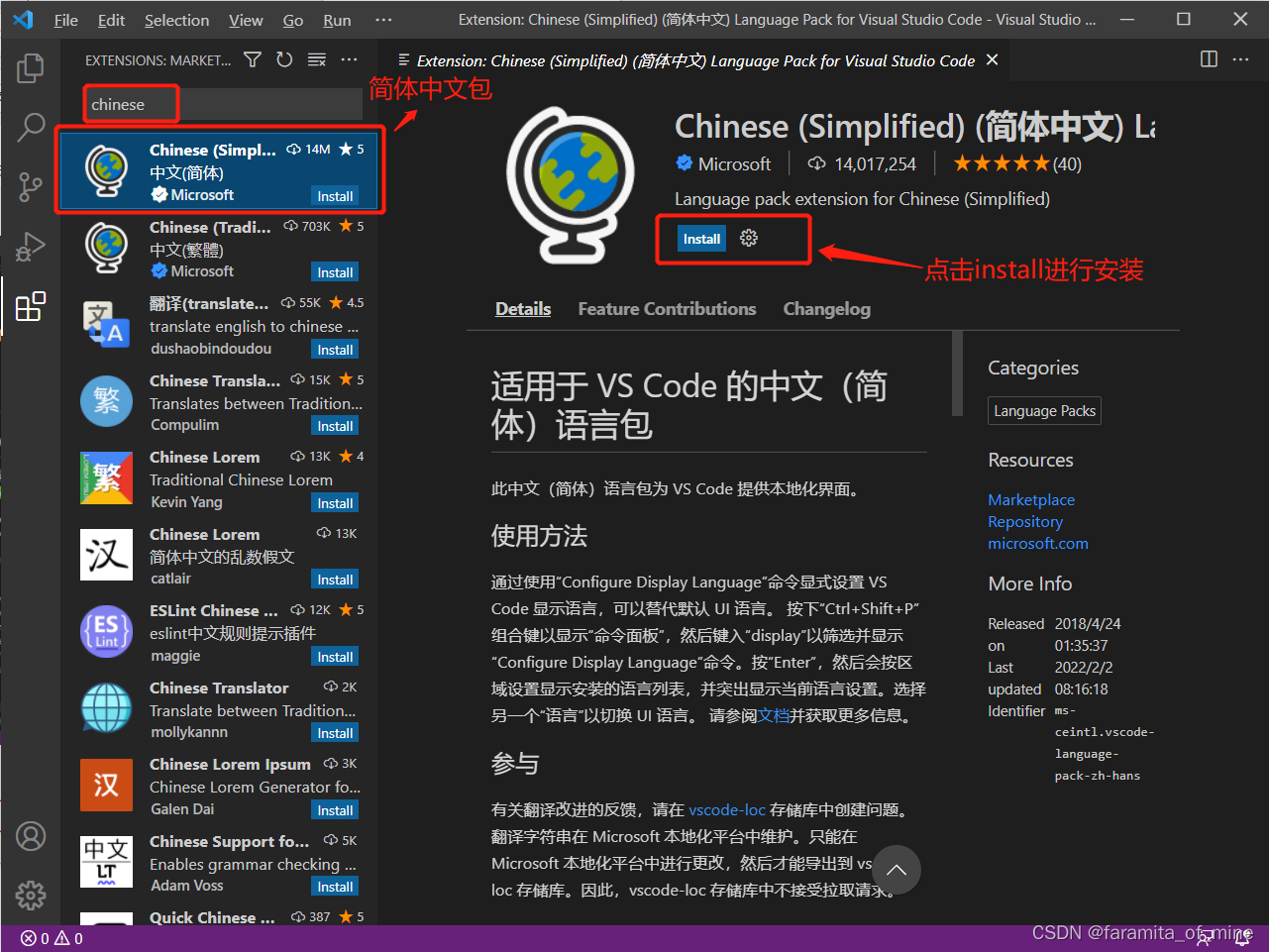The width and height of the screenshot is (1269, 952).
Task: Split the editor to the right
Action: tap(1209, 59)
